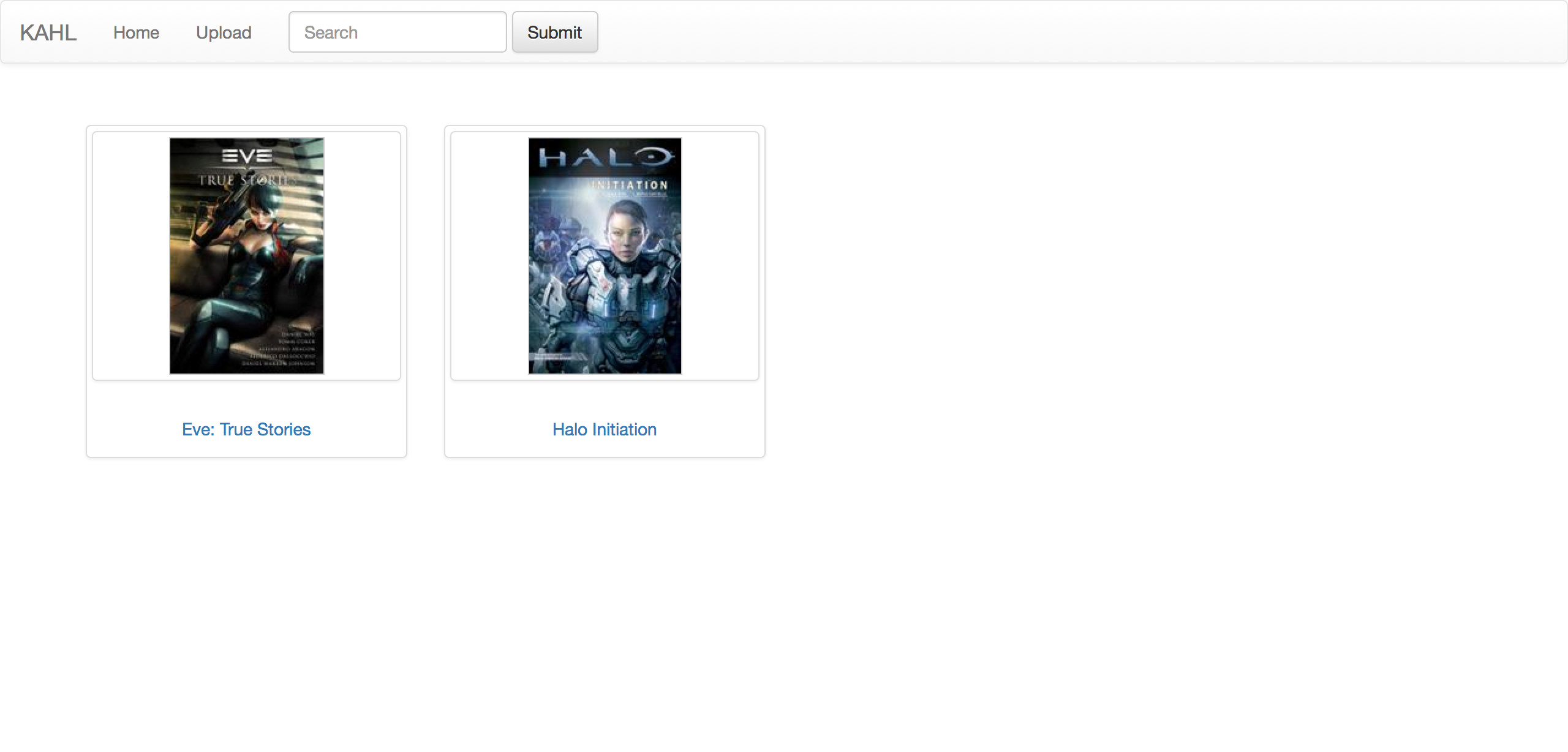Image resolution: width=1568 pixels, height=752 pixels.
Task: Click the cover artwork showing armored Spartan soldier
Action: pyautogui.click(x=604, y=255)
